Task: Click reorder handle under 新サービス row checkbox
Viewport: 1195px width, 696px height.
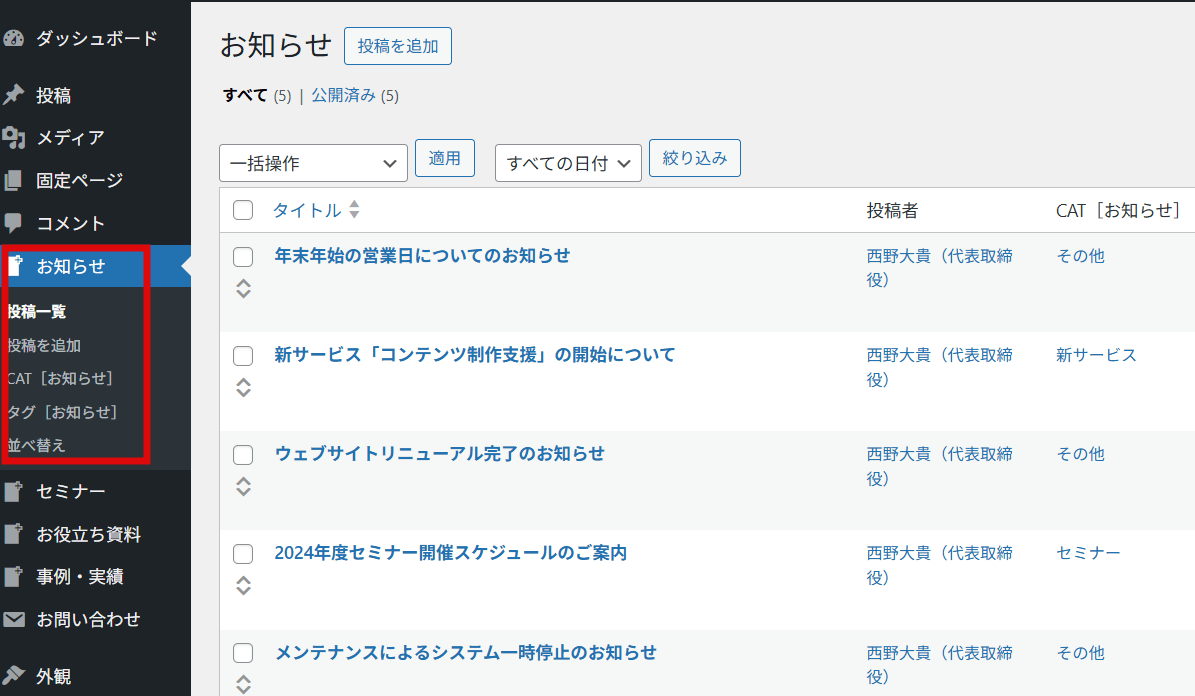Action: coord(243,388)
